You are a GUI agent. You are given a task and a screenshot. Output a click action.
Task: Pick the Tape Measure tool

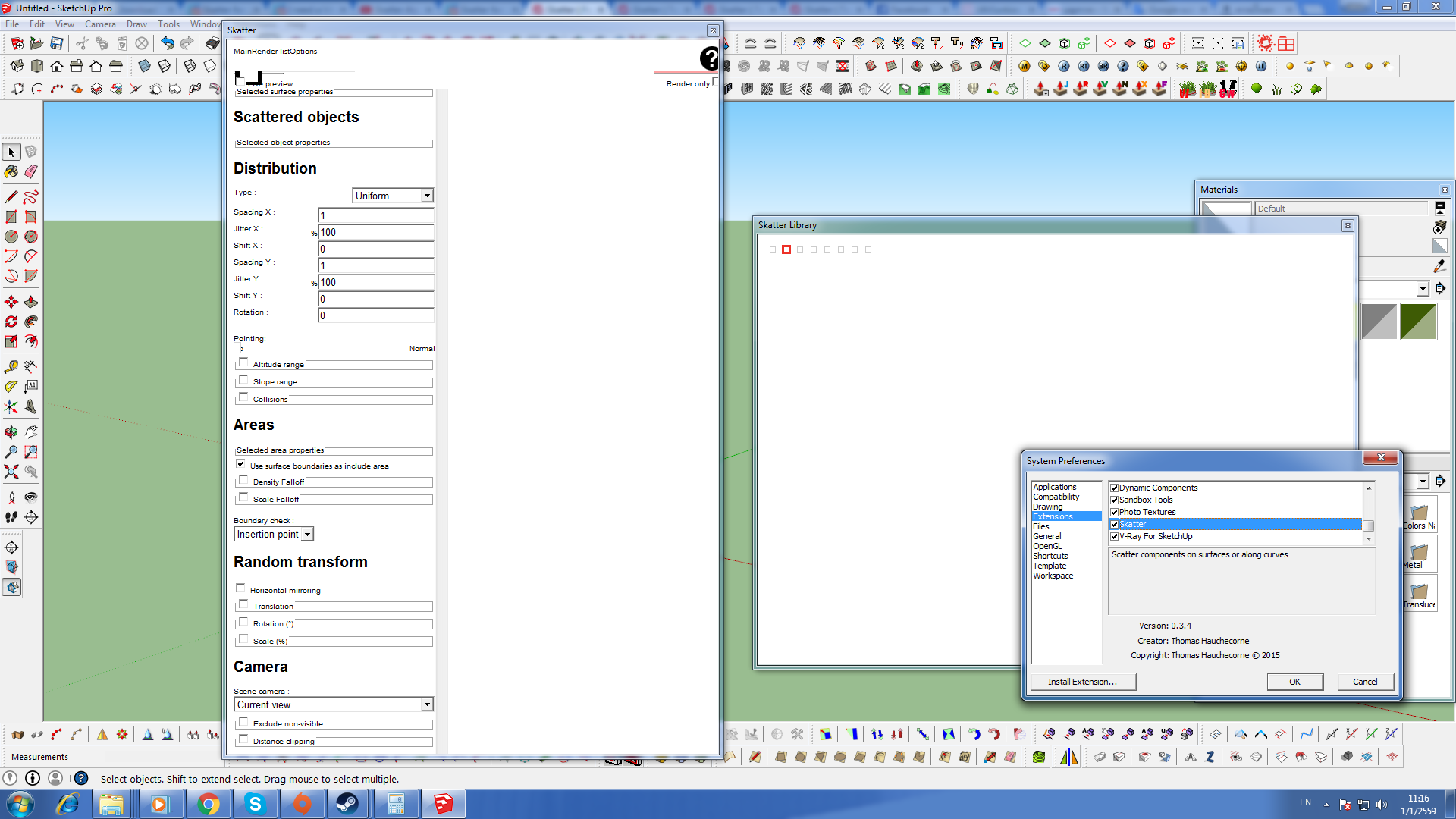(x=11, y=366)
